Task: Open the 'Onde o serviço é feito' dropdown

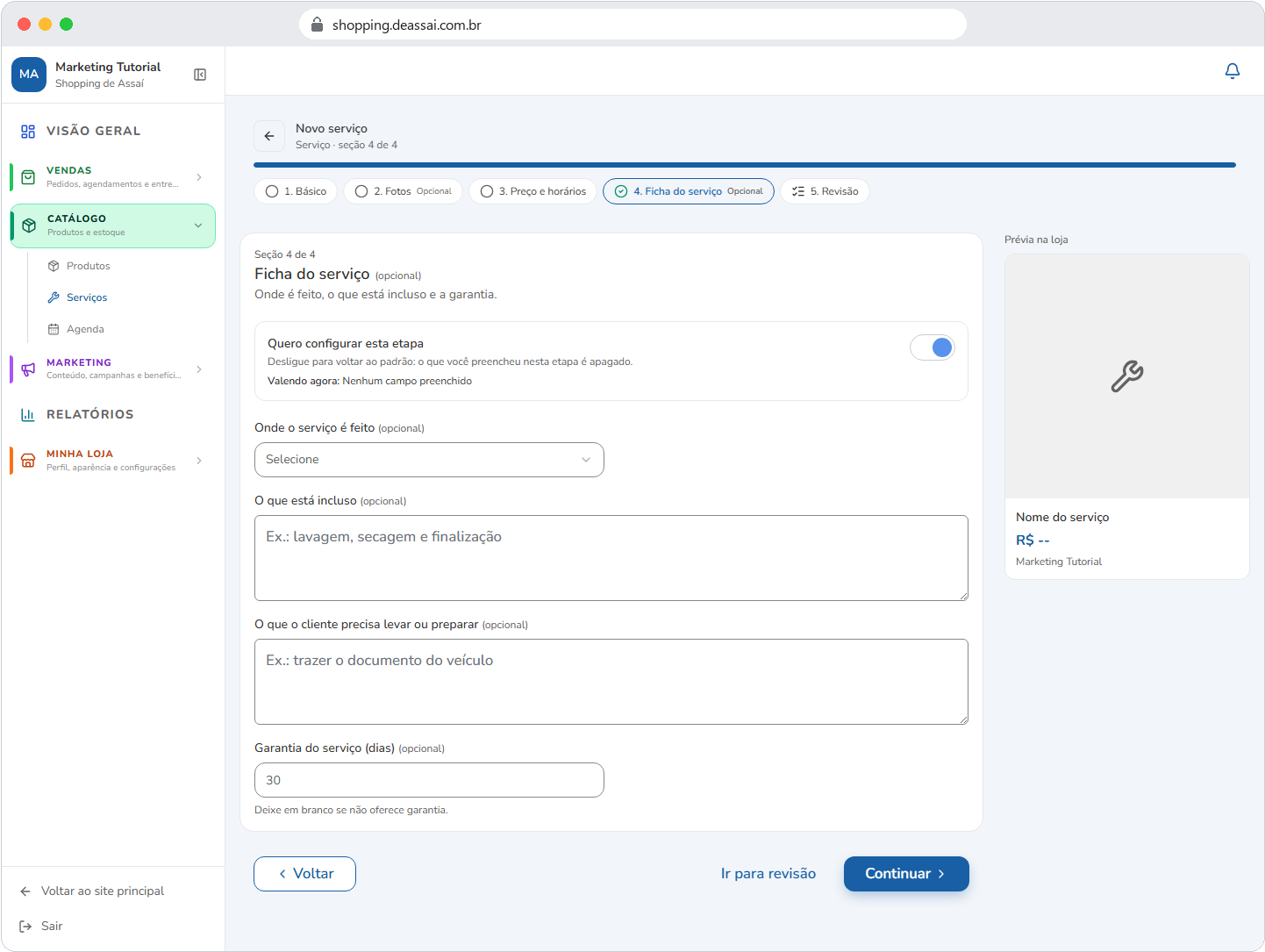Action: coord(429,460)
